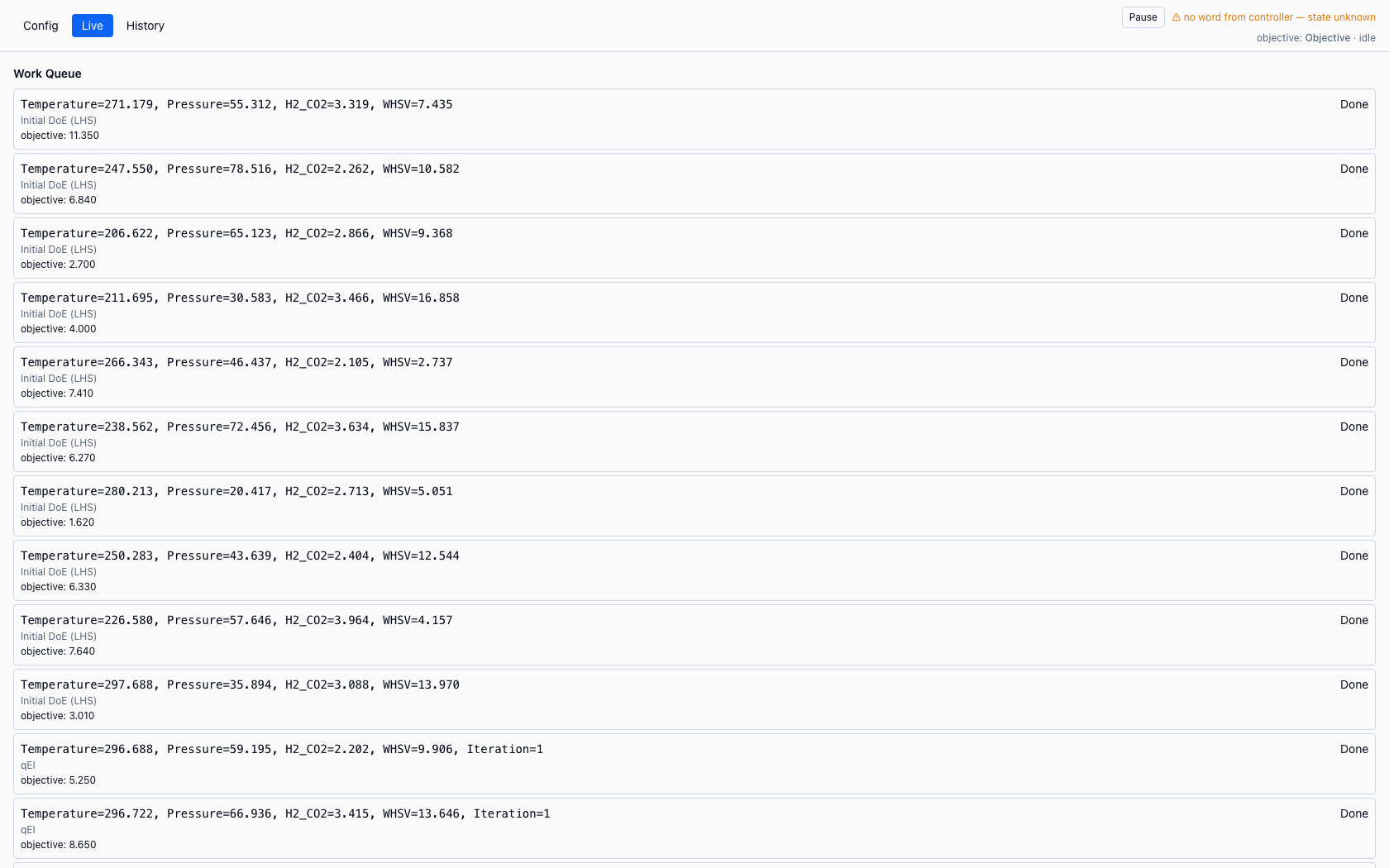1389x868 pixels.
Task: Click the Work Queue heading
Action: click(47, 74)
